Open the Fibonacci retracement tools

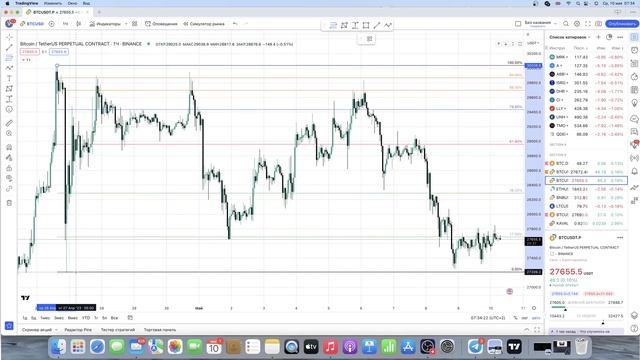coord(9,58)
